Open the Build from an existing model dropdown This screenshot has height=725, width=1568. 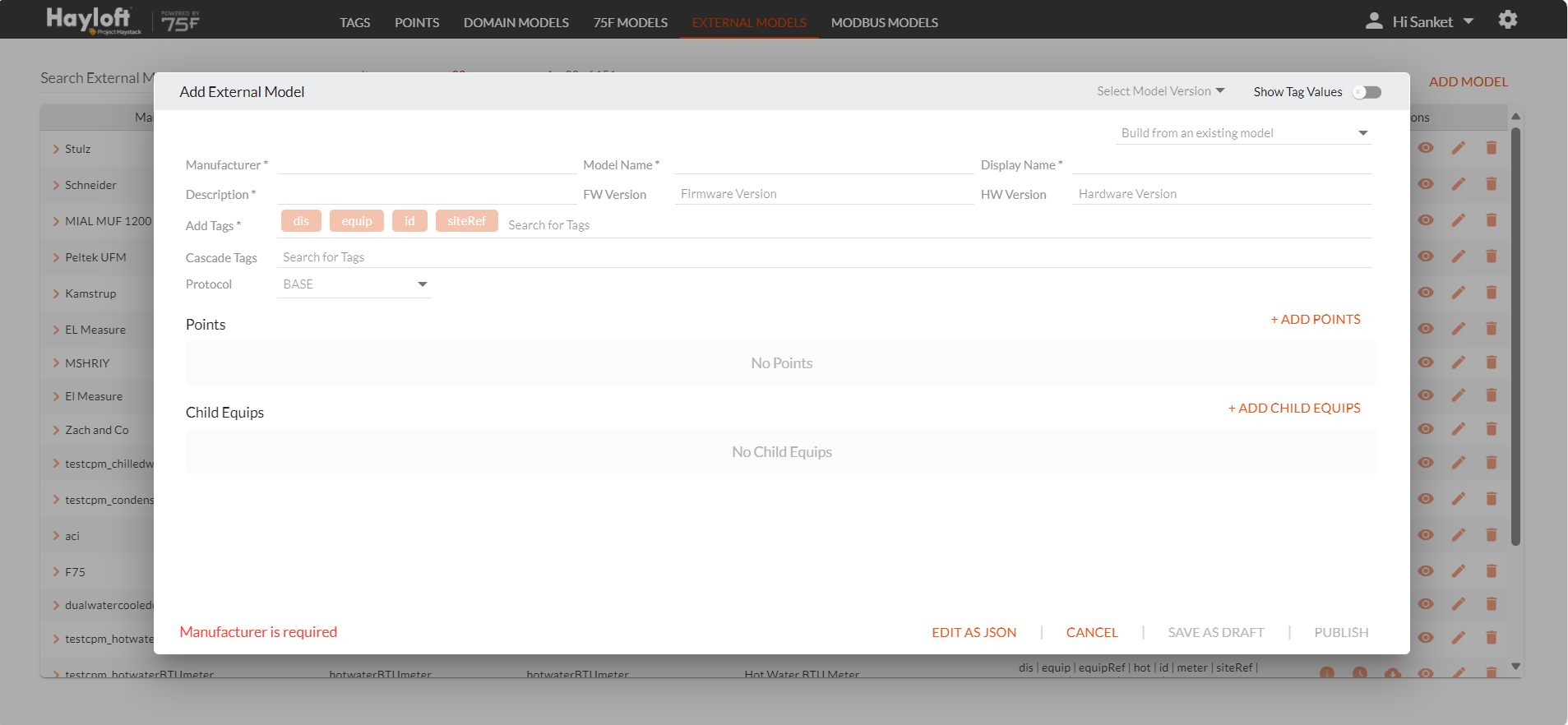pos(1244,133)
